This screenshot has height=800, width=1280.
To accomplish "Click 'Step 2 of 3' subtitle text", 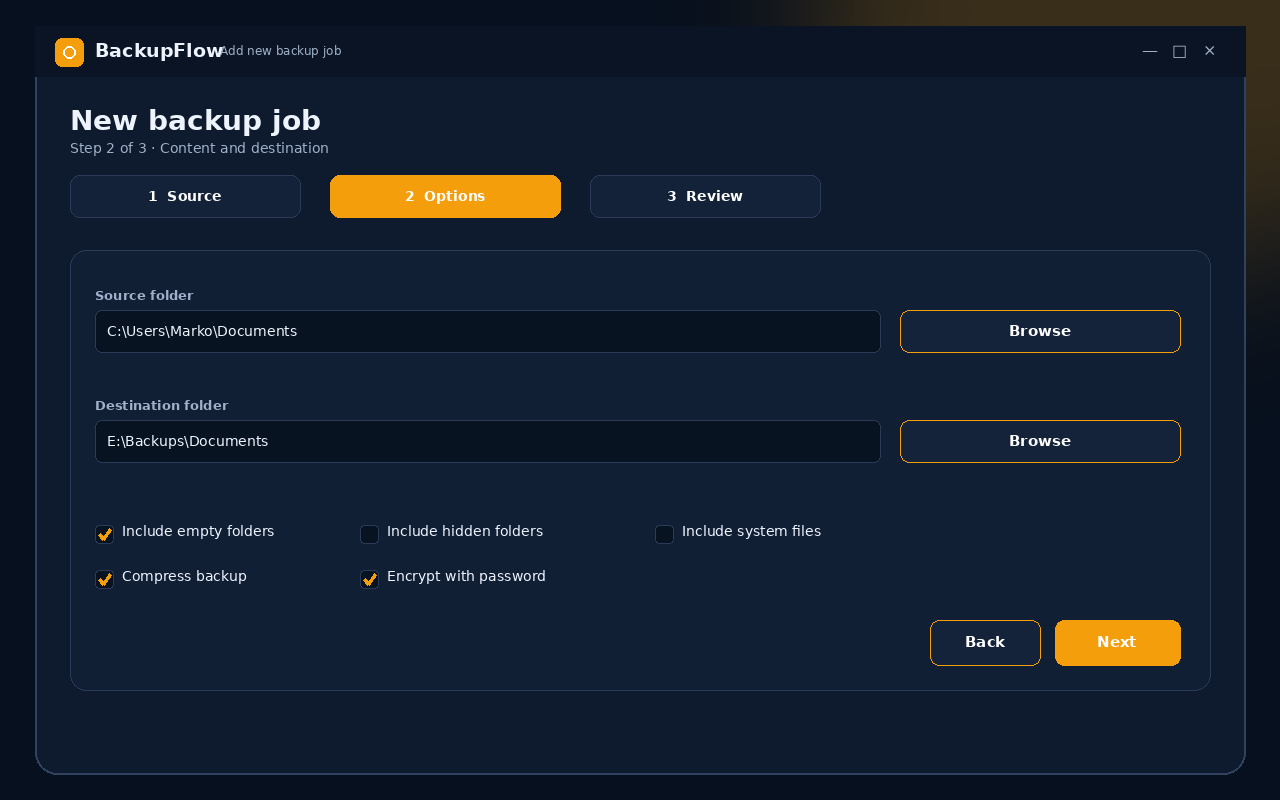I will (x=108, y=148).
